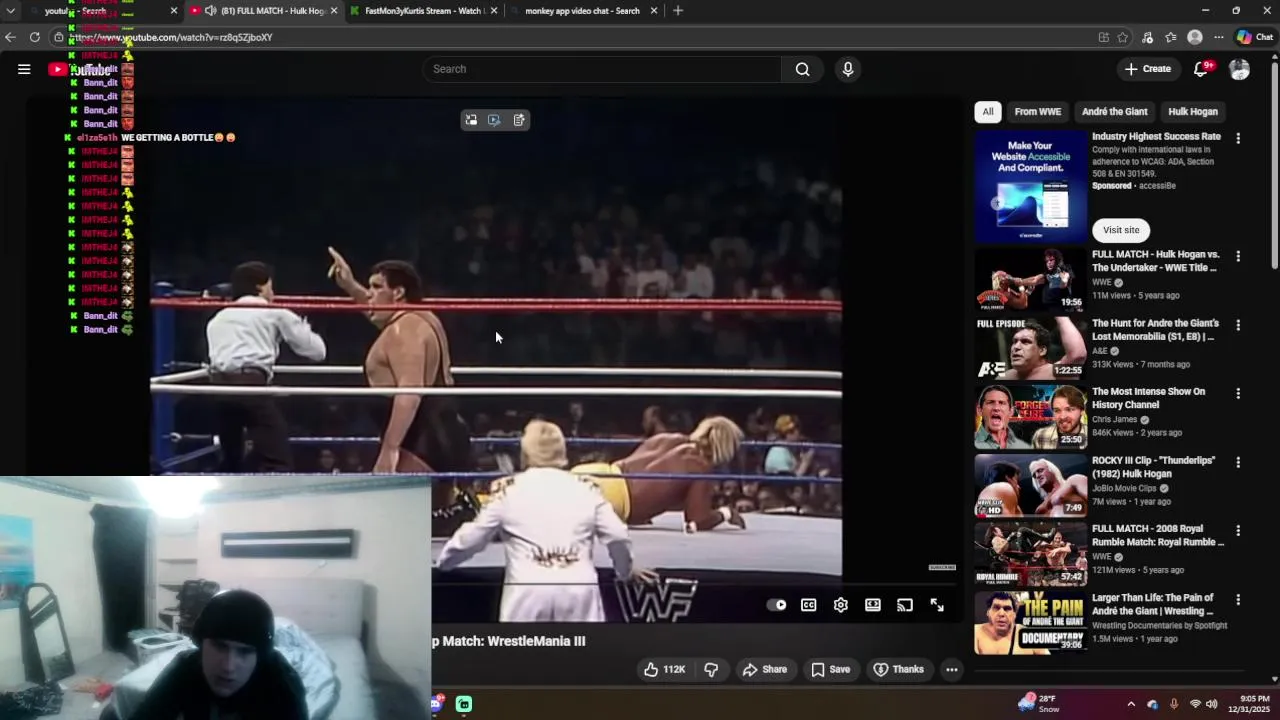Open the Wi-Fi network icon in system tray
1280x720 pixels.
pos(1195,704)
